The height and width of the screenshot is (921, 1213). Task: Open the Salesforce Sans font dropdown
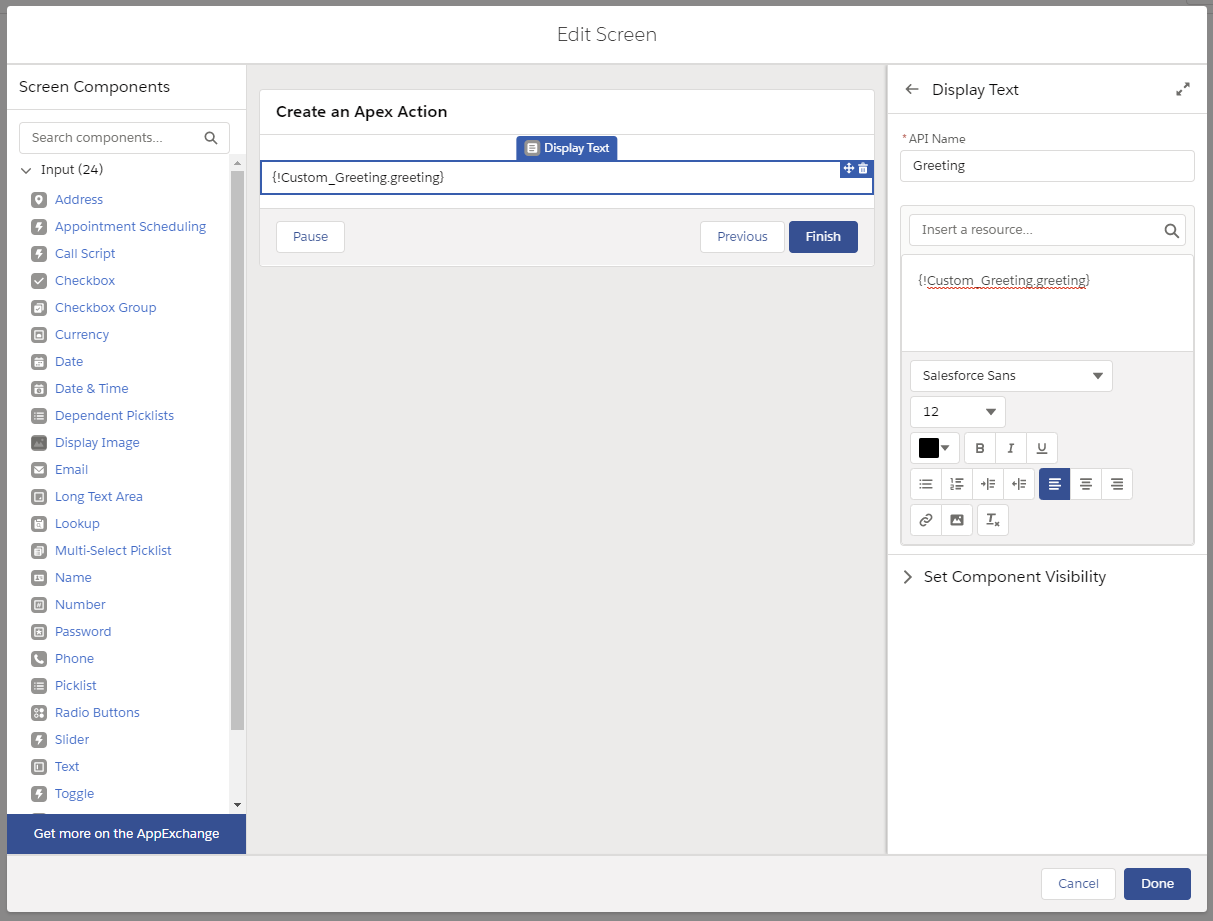click(x=1010, y=375)
